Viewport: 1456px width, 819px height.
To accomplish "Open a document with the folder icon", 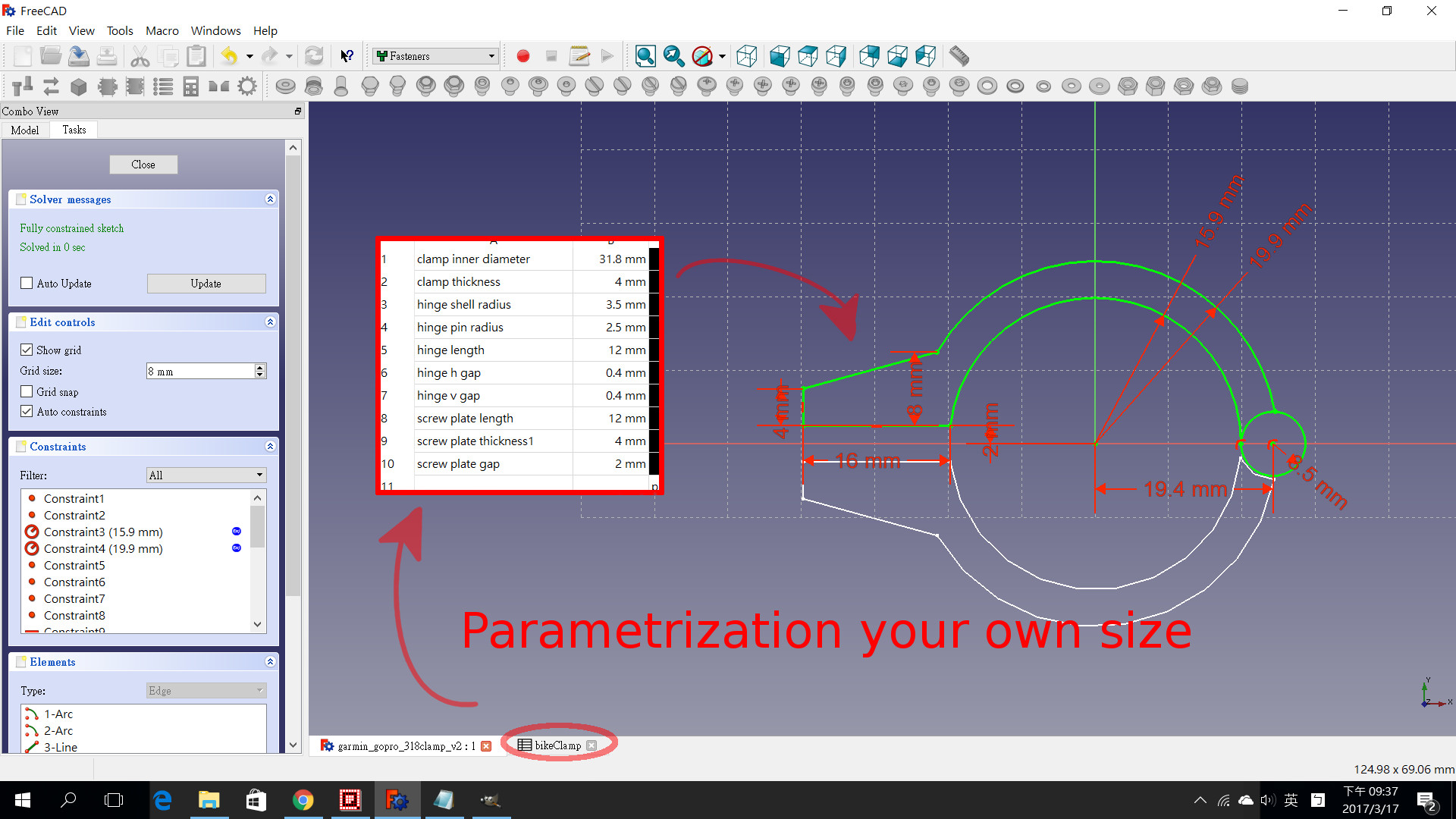I will click(x=51, y=56).
